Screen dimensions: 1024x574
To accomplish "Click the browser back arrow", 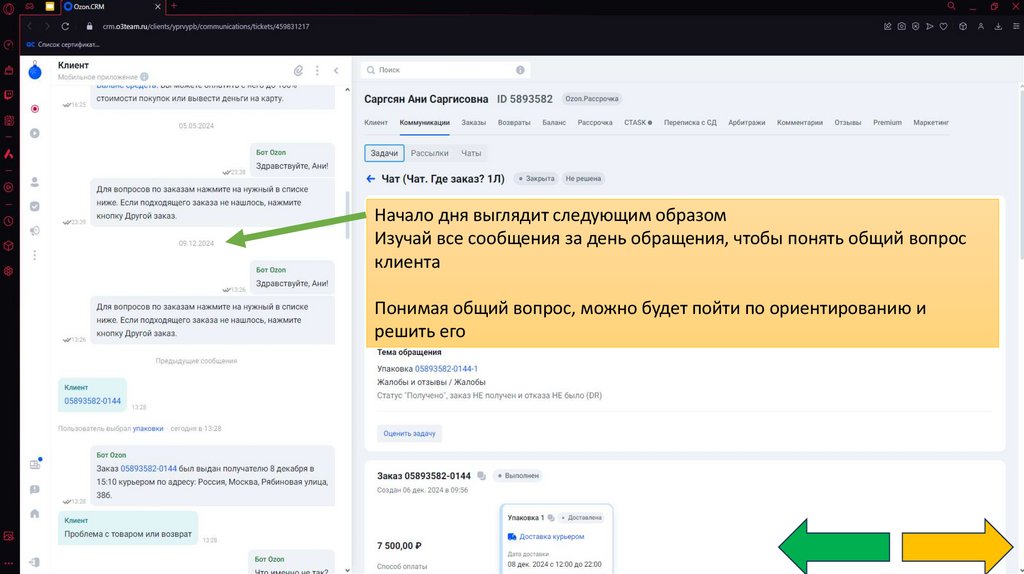I will [29, 26].
